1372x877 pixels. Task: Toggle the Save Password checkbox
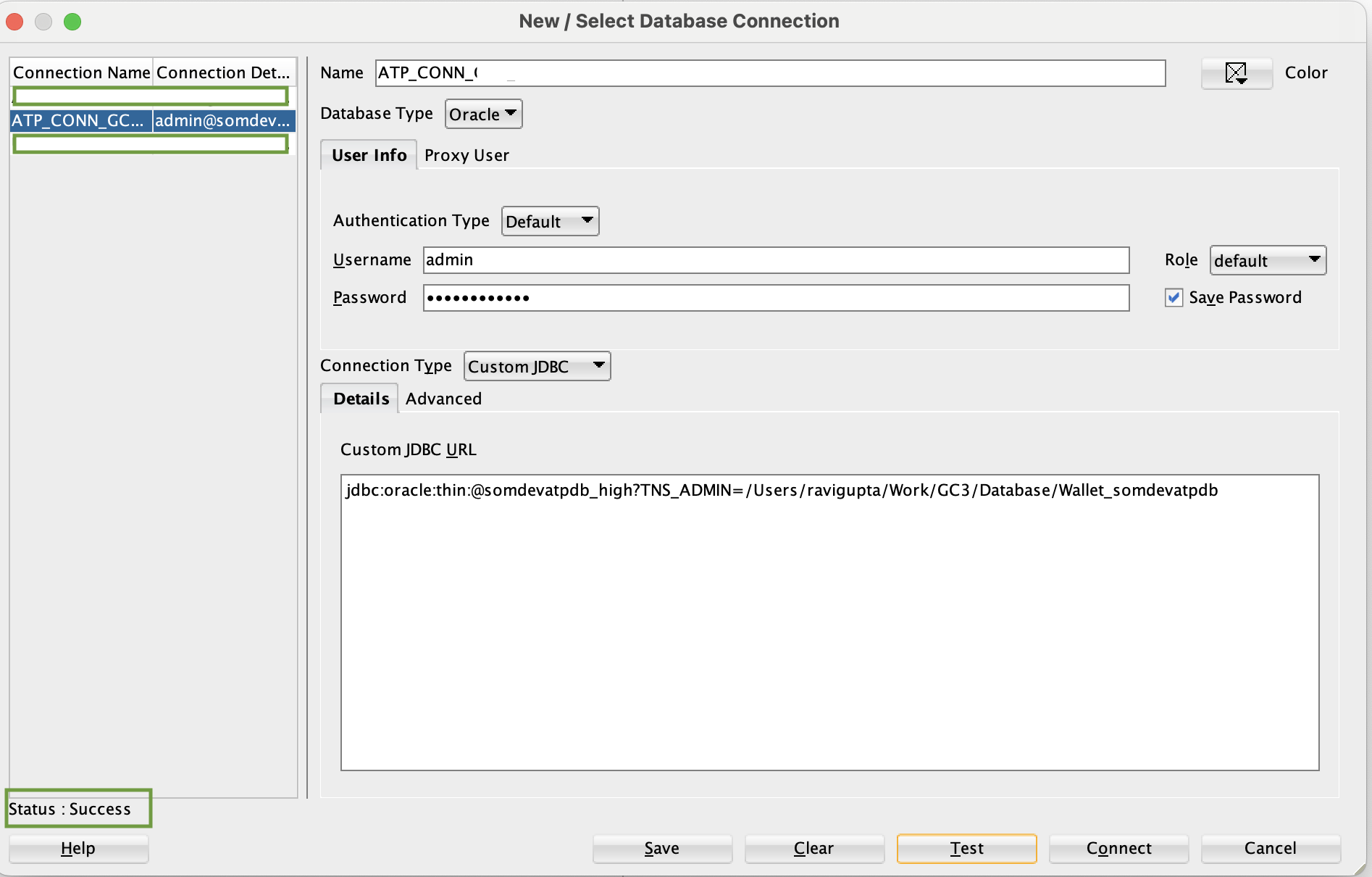click(x=1174, y=297)
